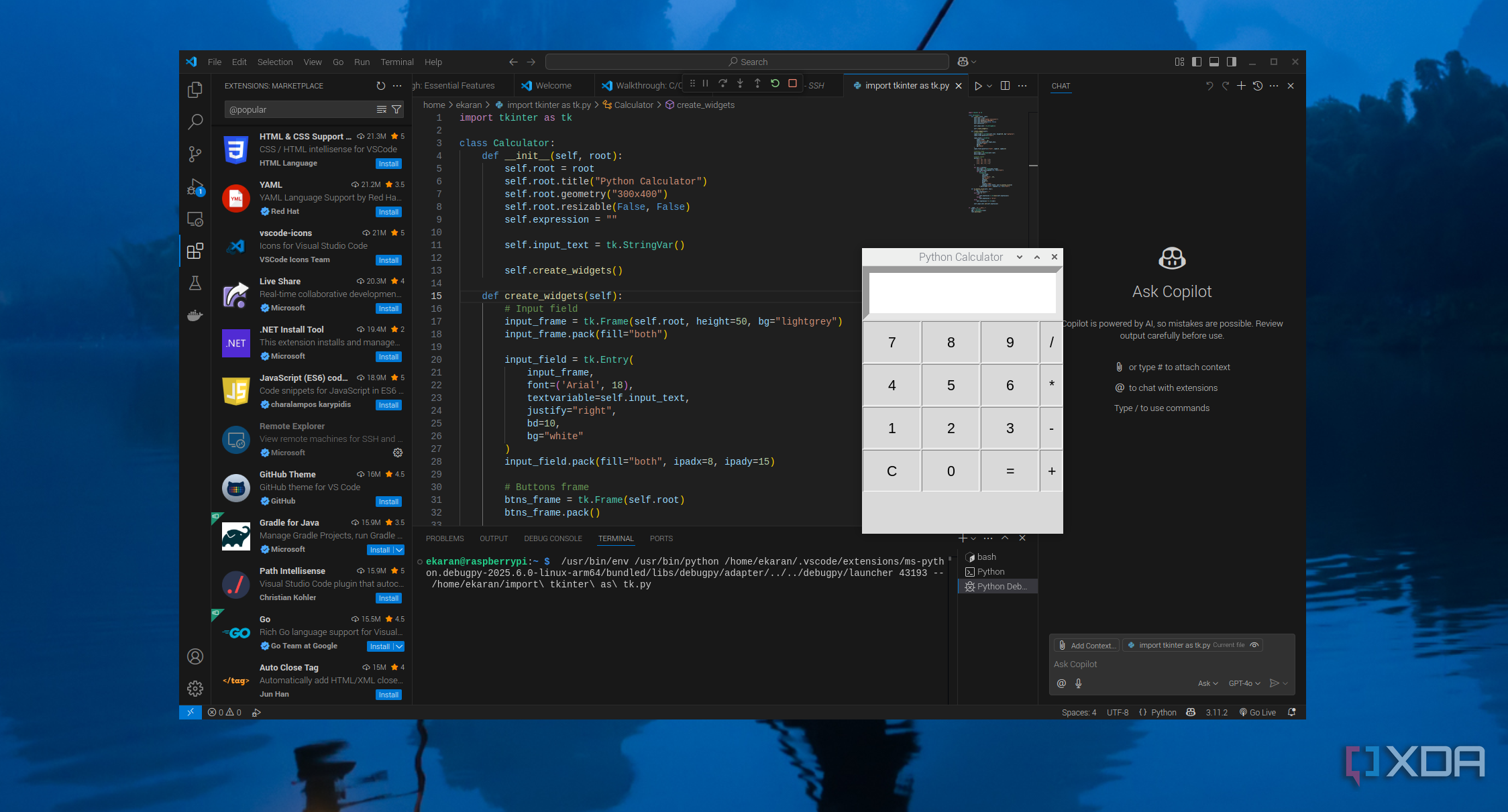Image resolution: width=1508 pixels, height=812 pixels.
Task: Open the GPT-4o model picker
Action: pos(1244,683)
